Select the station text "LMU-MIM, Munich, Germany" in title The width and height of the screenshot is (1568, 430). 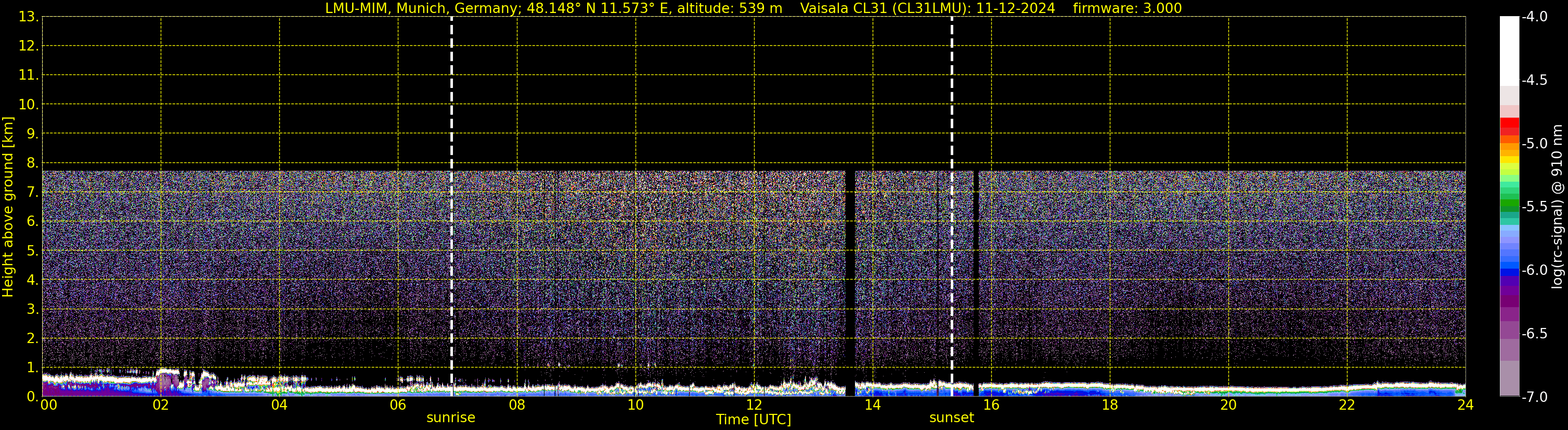421,8
